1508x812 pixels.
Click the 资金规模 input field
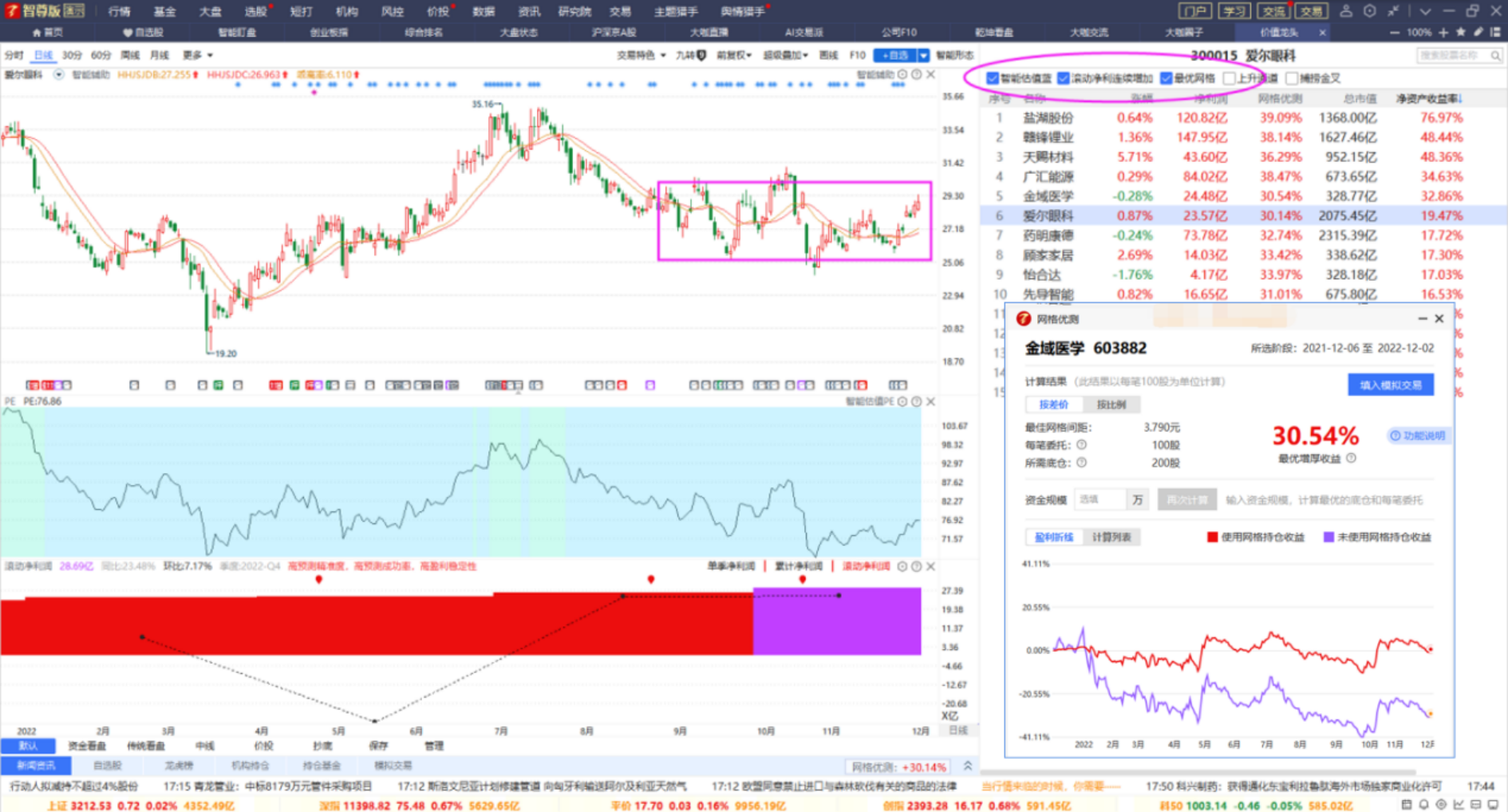pyautogui.click(x=1099, y=500)
